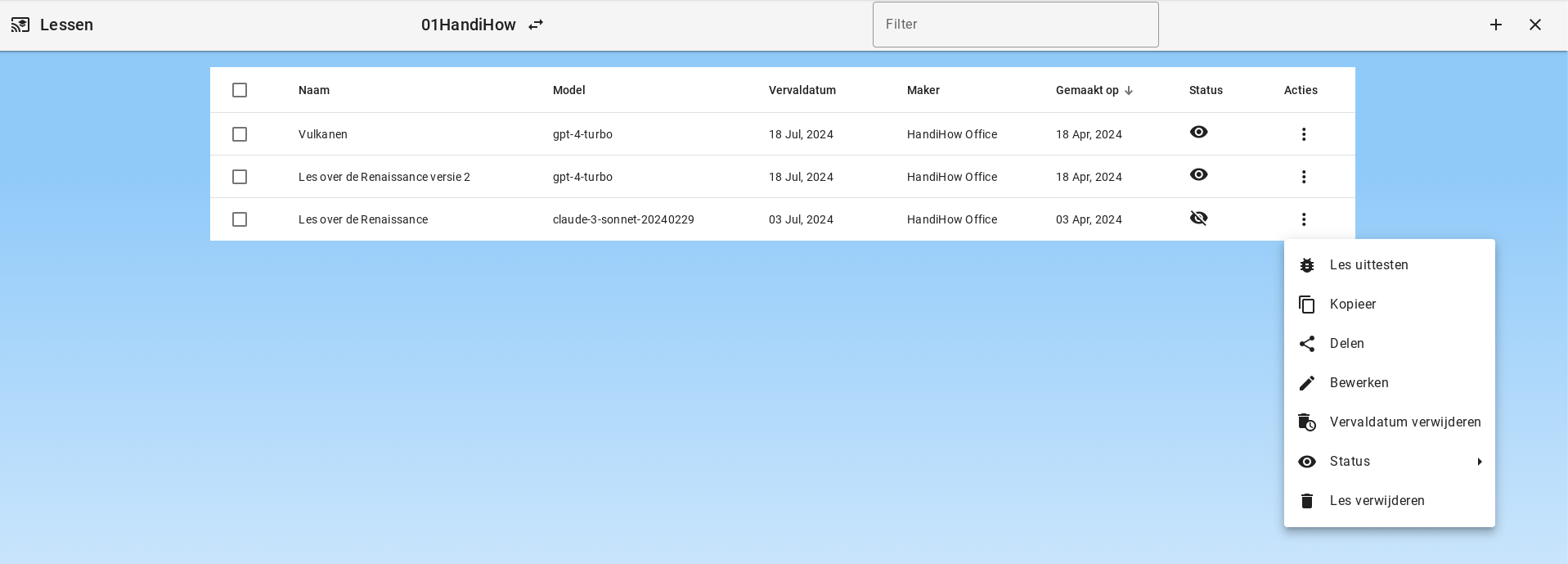Check the Vulkanen row checkbox

click(x=240, y=134)
